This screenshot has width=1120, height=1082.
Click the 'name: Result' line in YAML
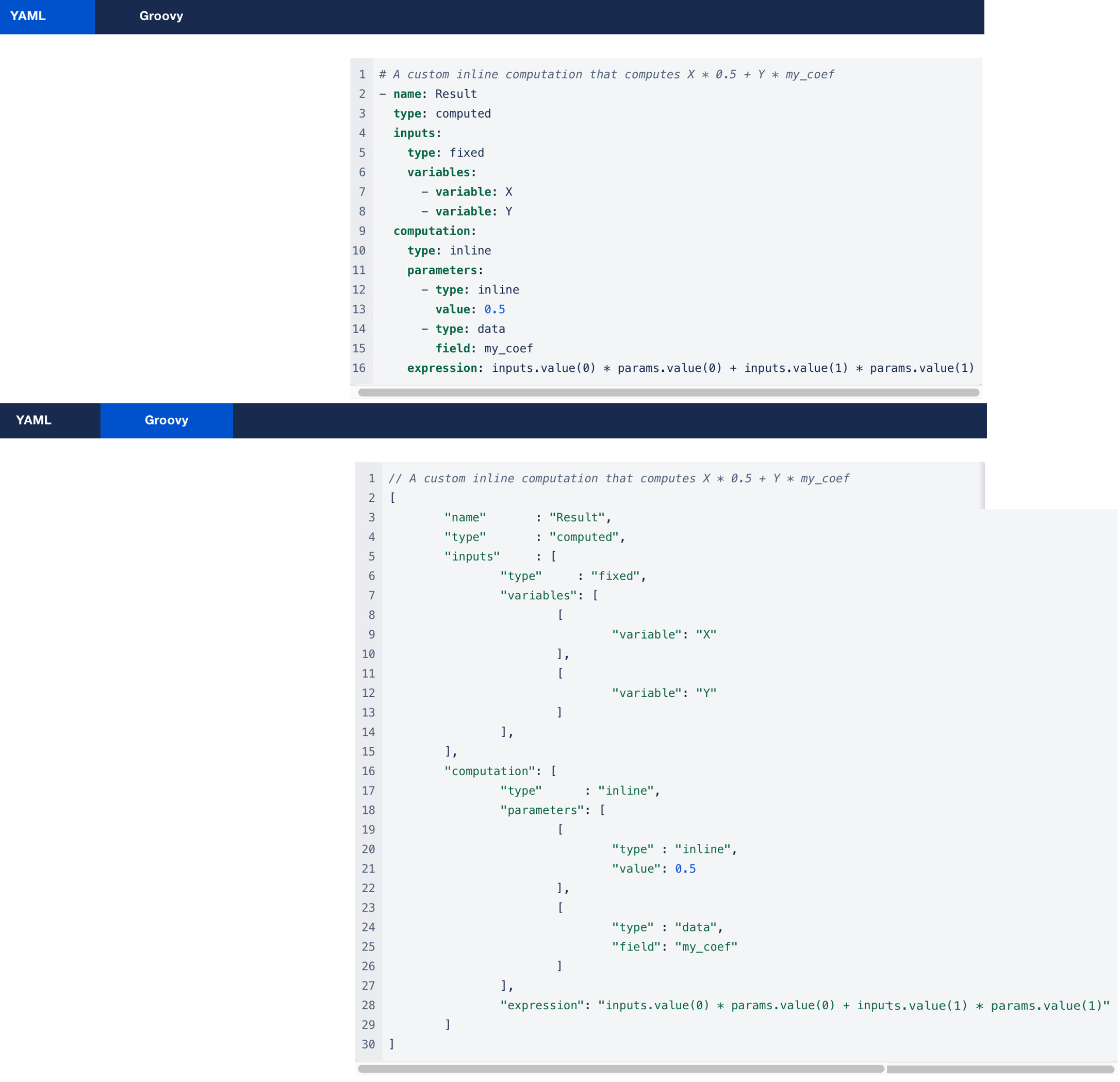[434, 94]
